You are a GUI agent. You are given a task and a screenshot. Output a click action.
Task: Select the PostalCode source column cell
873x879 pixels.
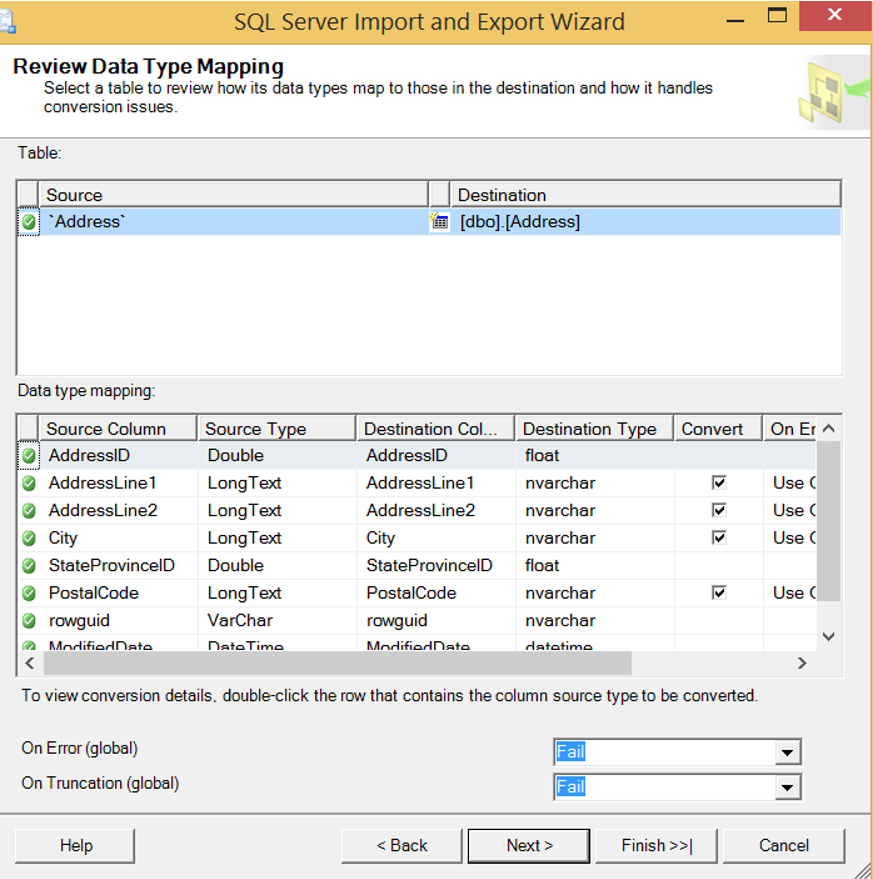[118, 593]
